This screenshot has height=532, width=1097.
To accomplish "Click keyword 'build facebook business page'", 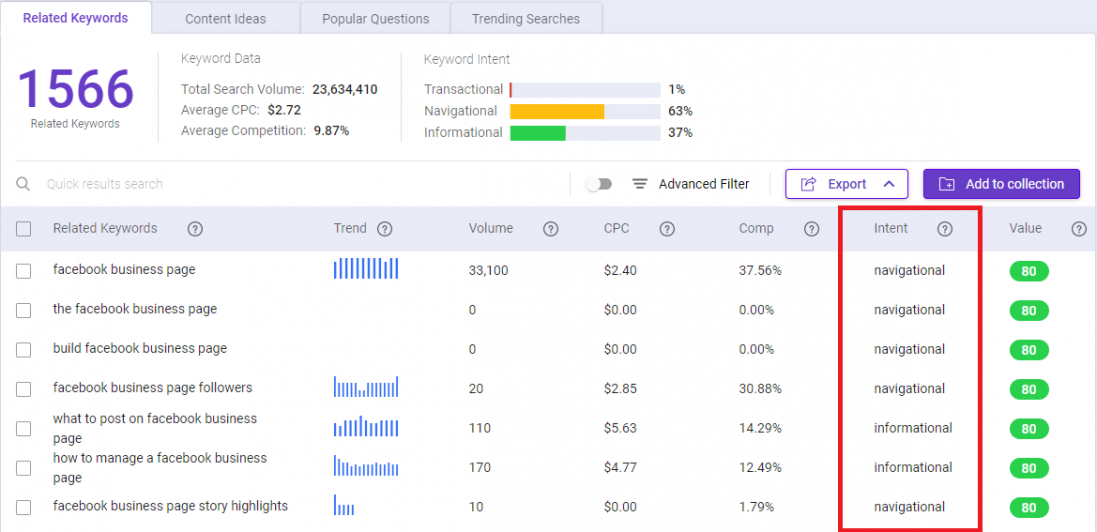I will pyautogui.click(x=140, y=348).
